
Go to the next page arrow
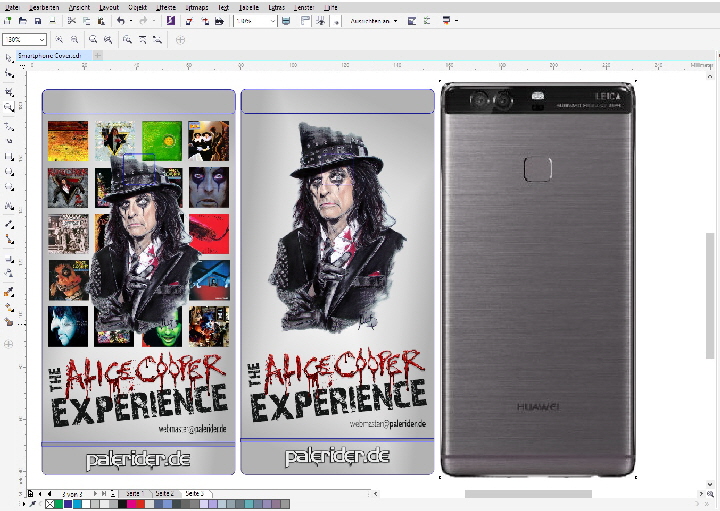[95, 494]
